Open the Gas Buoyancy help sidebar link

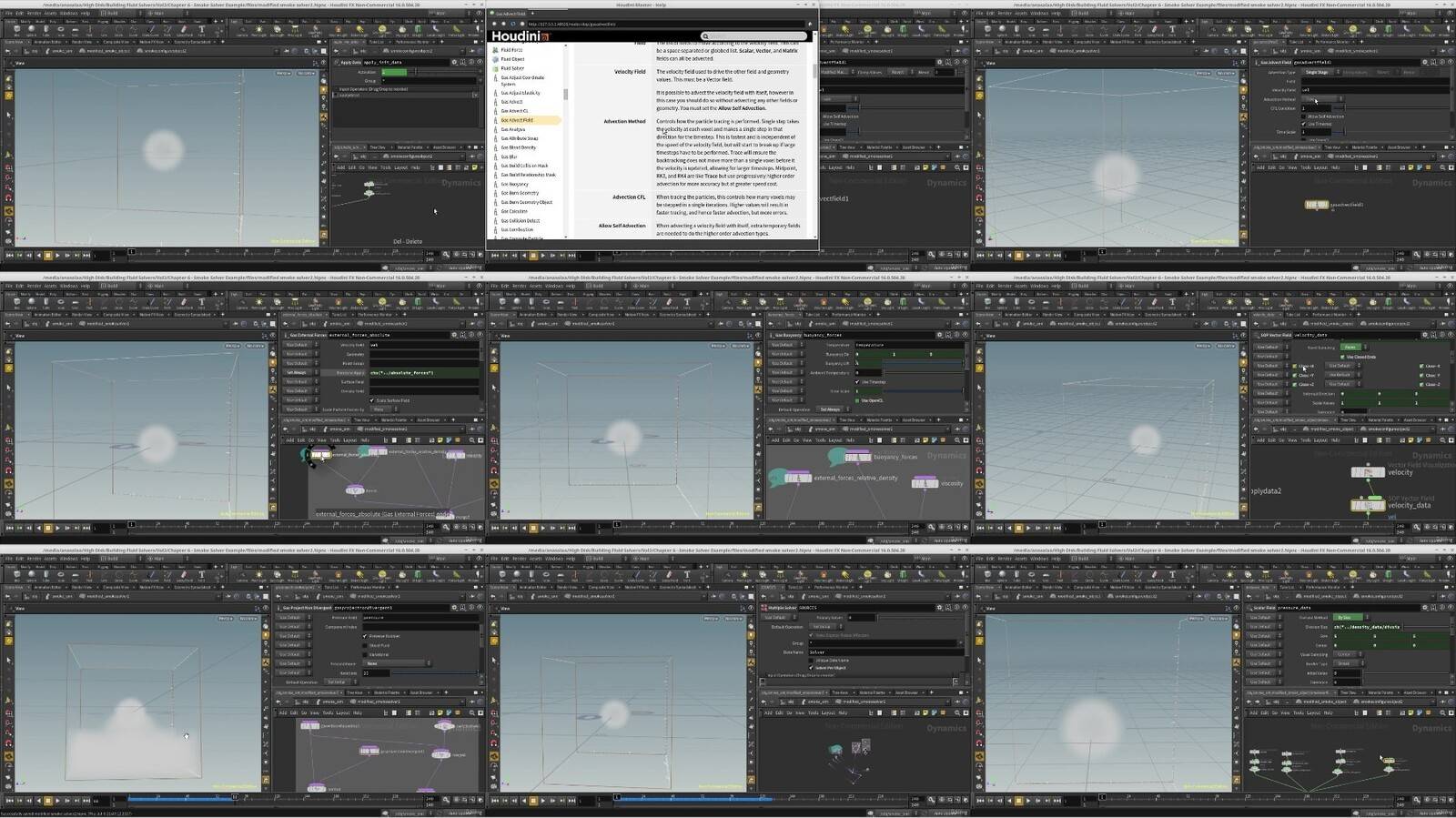click(x=514, y=184)
